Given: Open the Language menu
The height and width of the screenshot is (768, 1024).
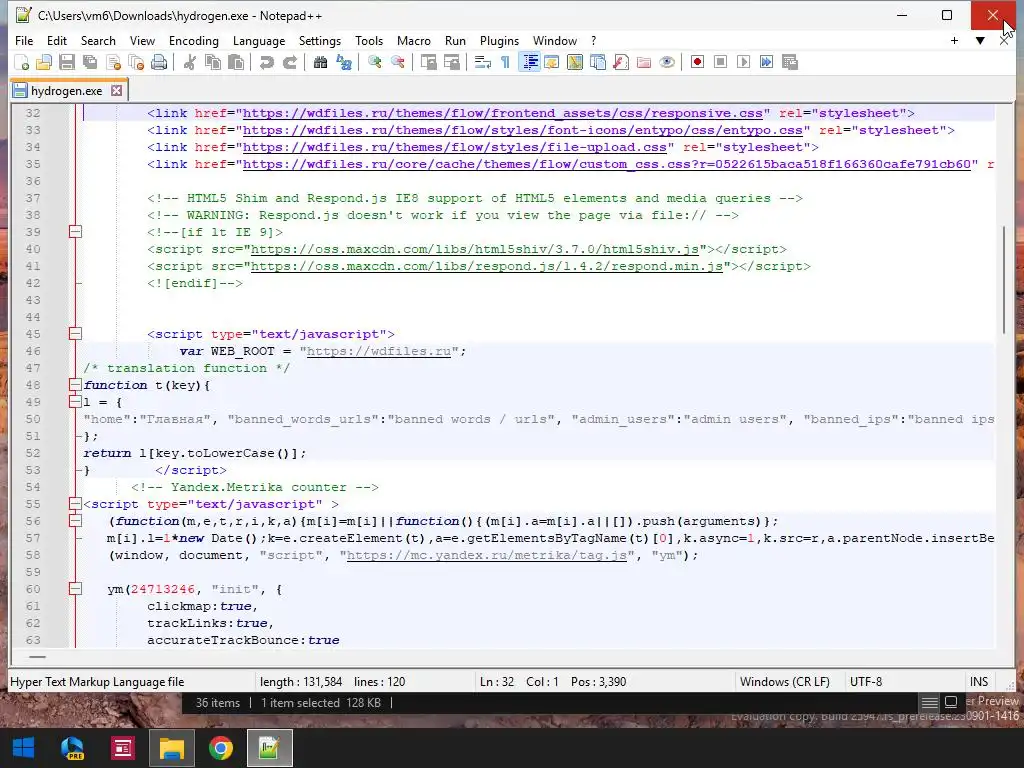Looking at the screenshot, I should tap(259, 40).
